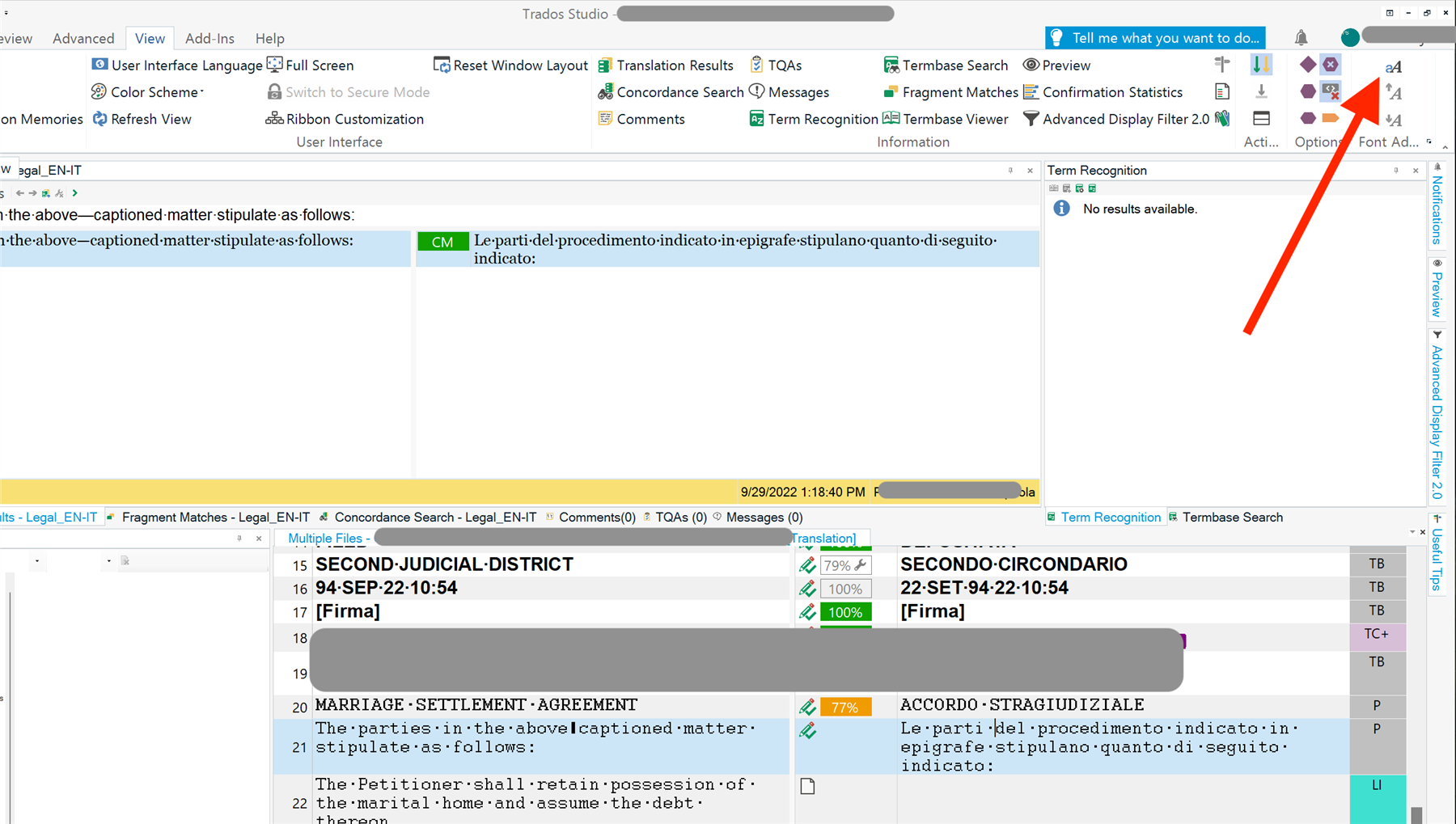Expand the Preview side panel
The height and width of the screenshot is (824, 1456).
point(1437,289)
